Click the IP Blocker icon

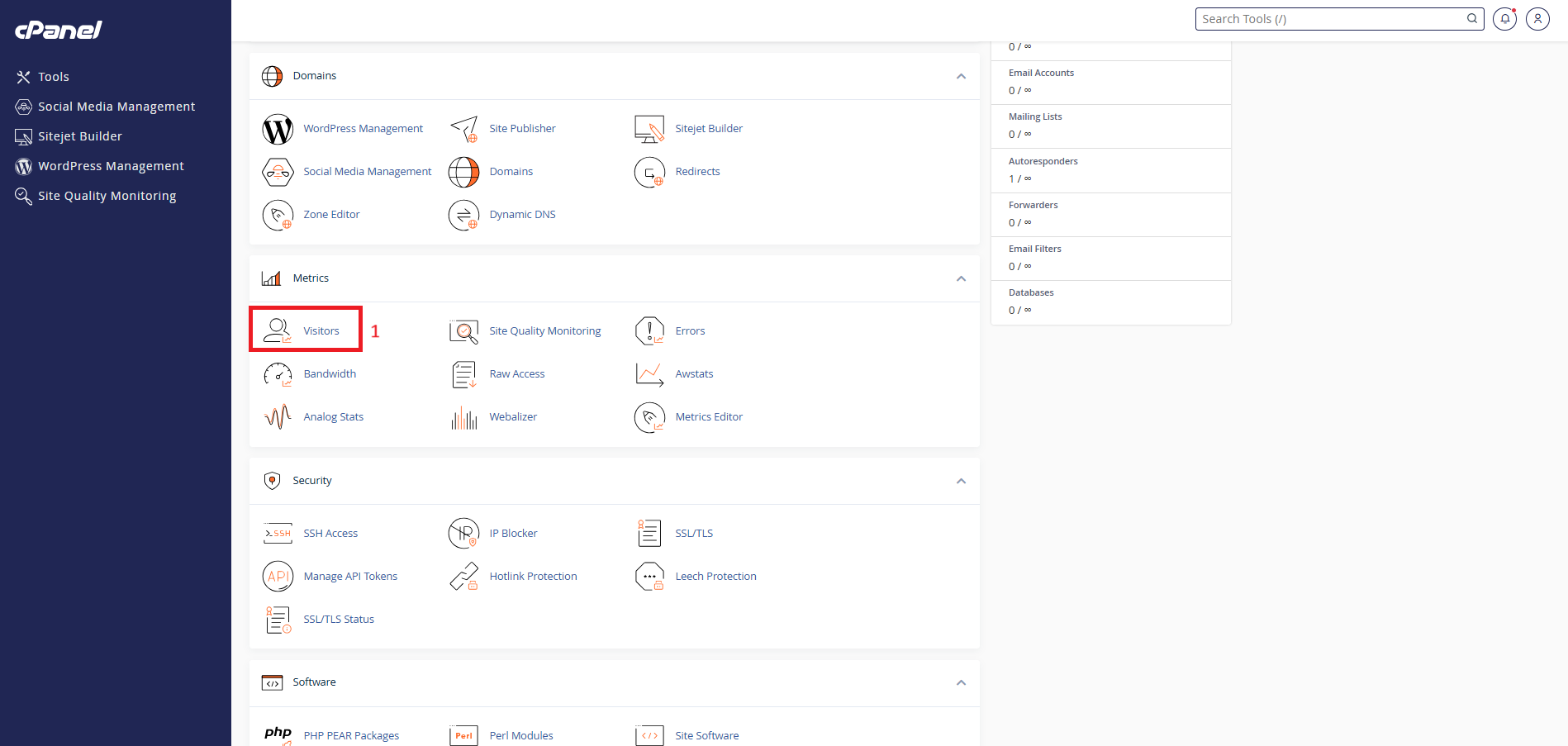click(x=463, y=534)
